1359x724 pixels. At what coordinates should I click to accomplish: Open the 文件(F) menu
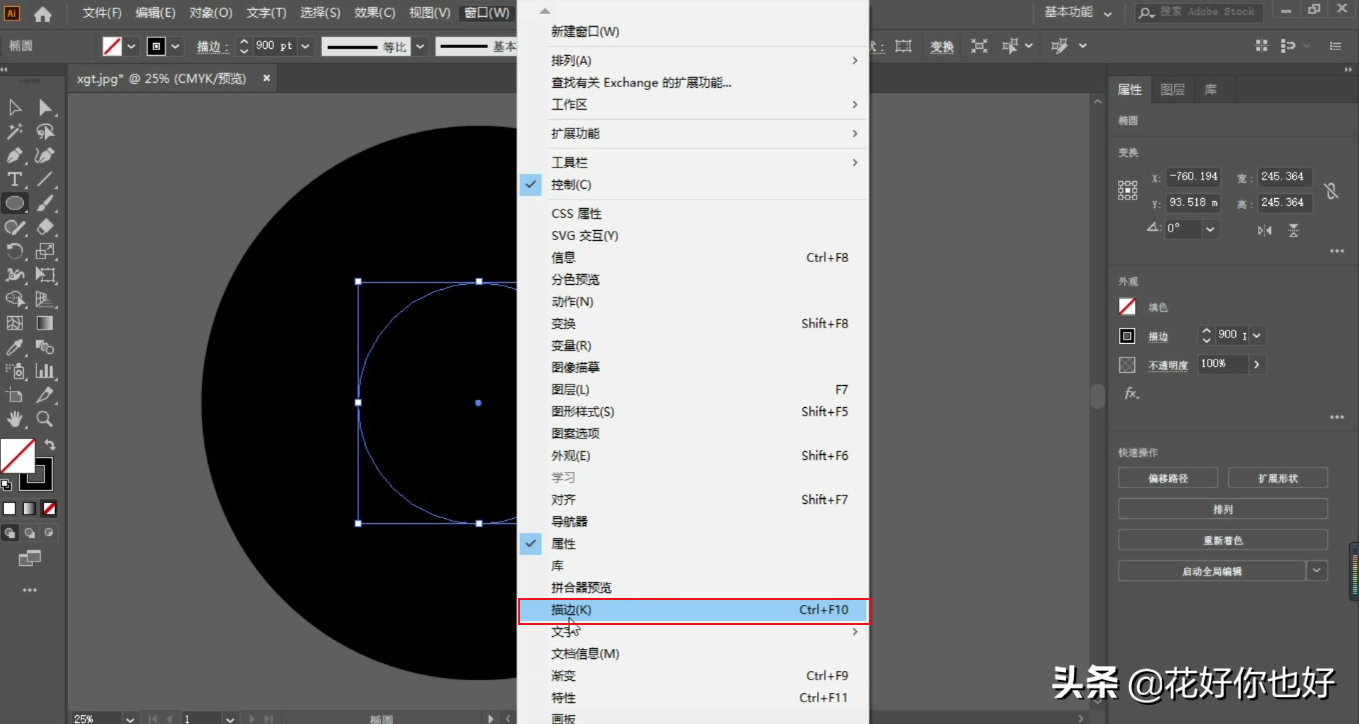click(x=102, y=13)
